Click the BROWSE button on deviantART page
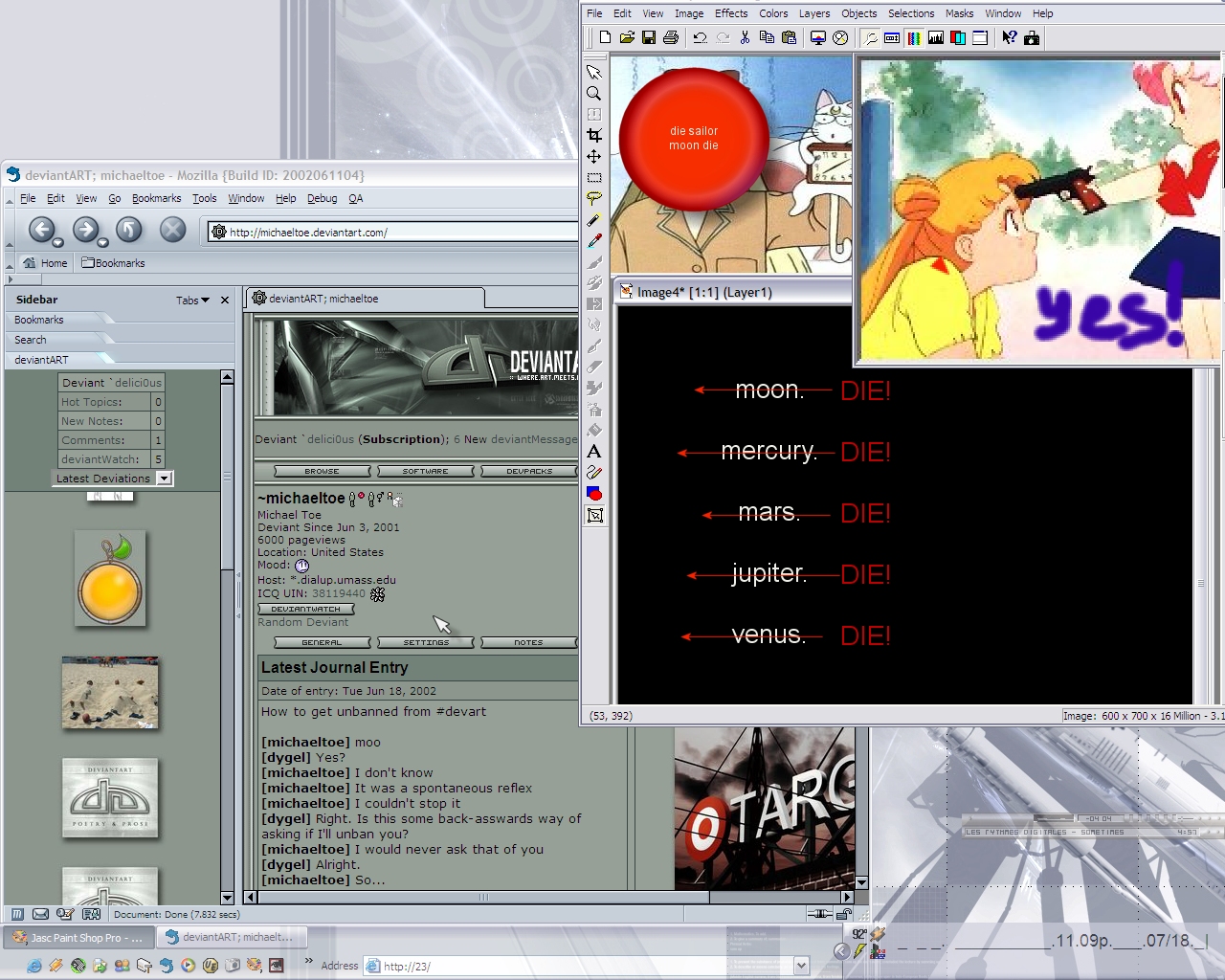The image size is (1225, 980). pos(323,471)
